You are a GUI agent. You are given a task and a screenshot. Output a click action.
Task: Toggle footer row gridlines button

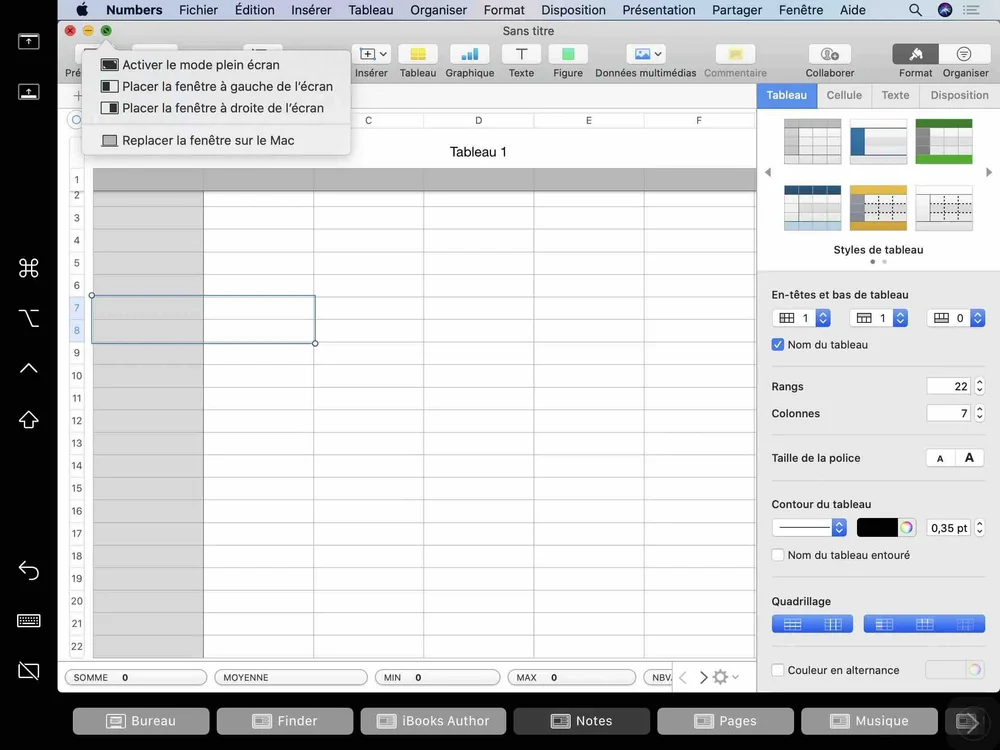[x=965, y=624]
